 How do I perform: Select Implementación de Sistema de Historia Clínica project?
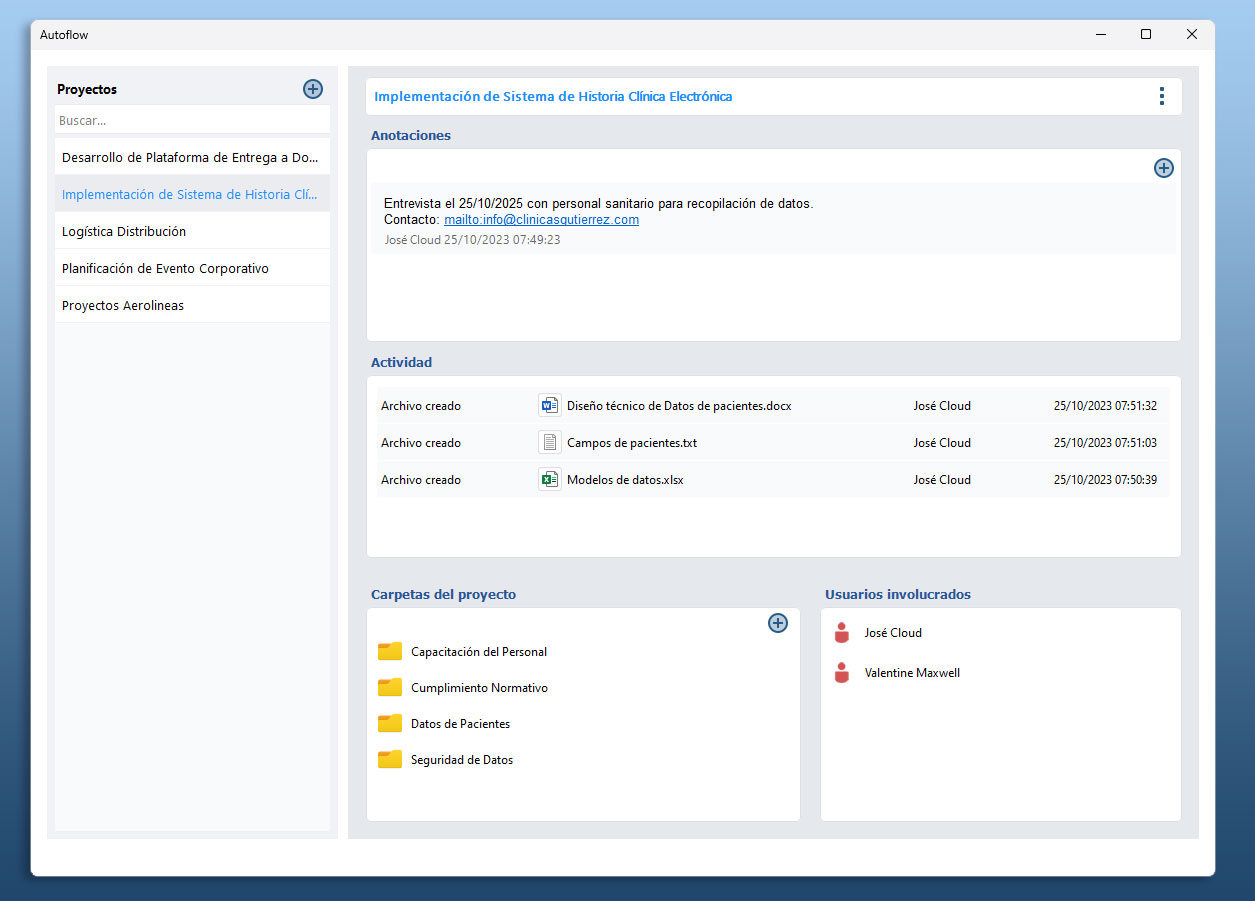tap(192, 194)
